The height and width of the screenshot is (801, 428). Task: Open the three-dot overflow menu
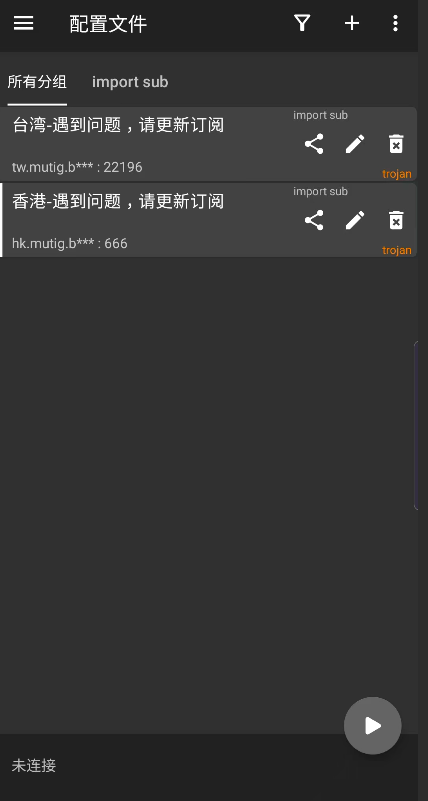pyautogui.click(x=395, y=23)
